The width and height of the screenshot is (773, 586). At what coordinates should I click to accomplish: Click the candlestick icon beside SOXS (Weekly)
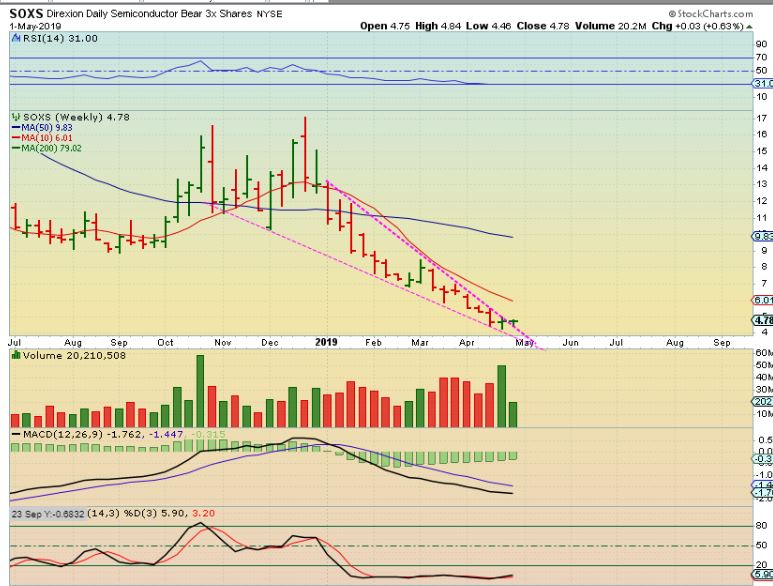tap(16, 117)
